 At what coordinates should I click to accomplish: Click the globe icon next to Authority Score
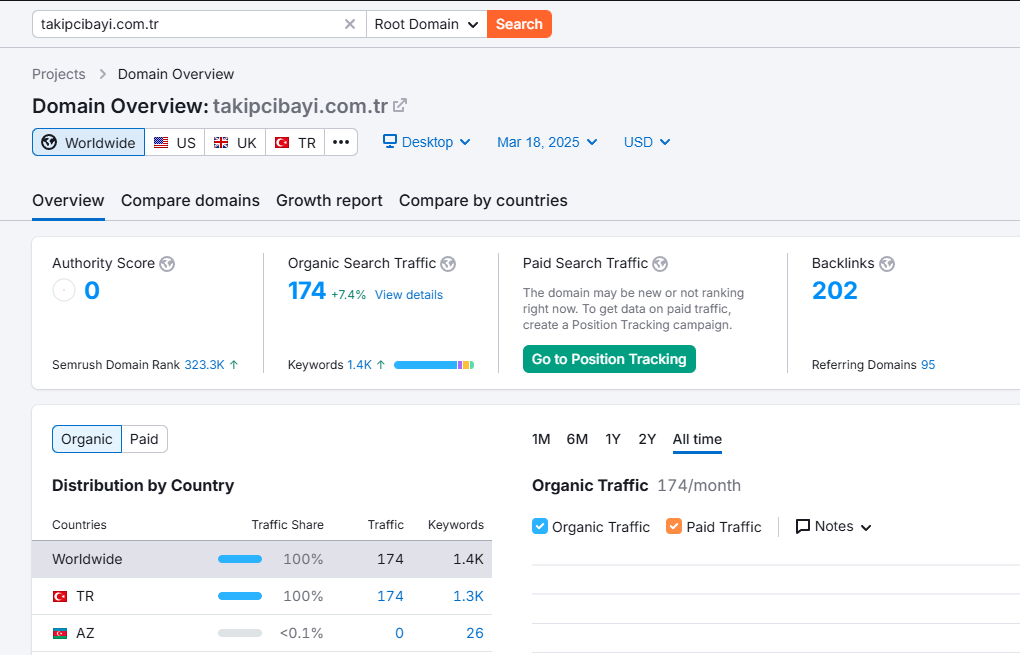167,263
